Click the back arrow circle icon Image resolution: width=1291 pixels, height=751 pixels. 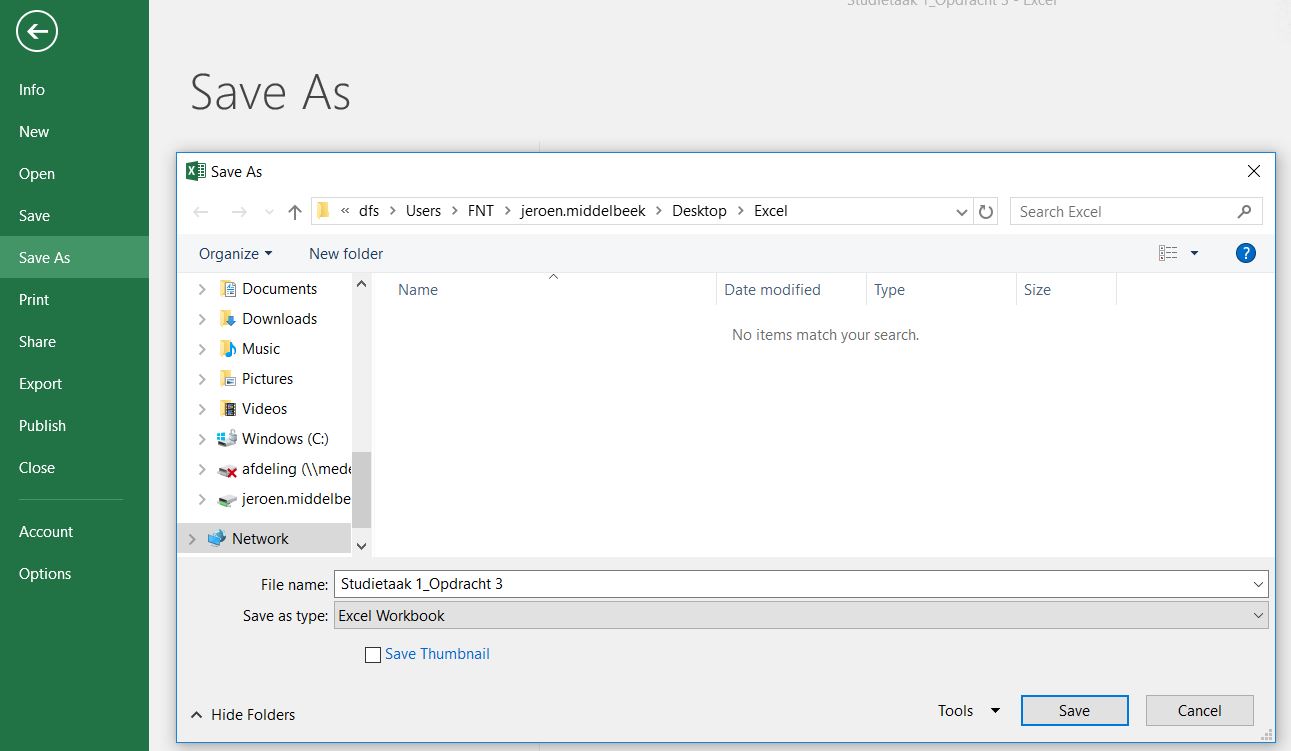click(x=37, y=32)
